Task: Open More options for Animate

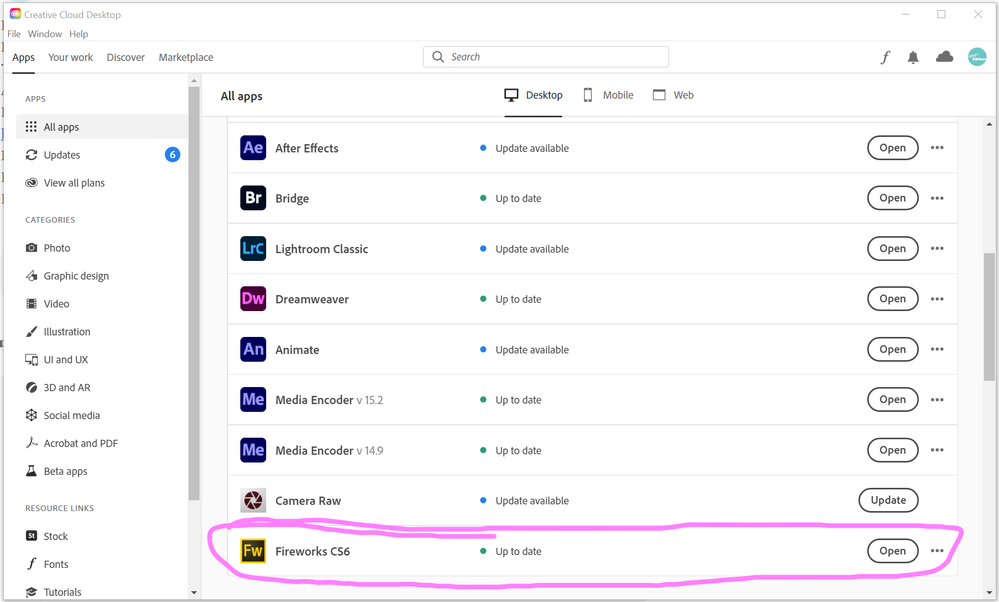Action: click(937, 349)
